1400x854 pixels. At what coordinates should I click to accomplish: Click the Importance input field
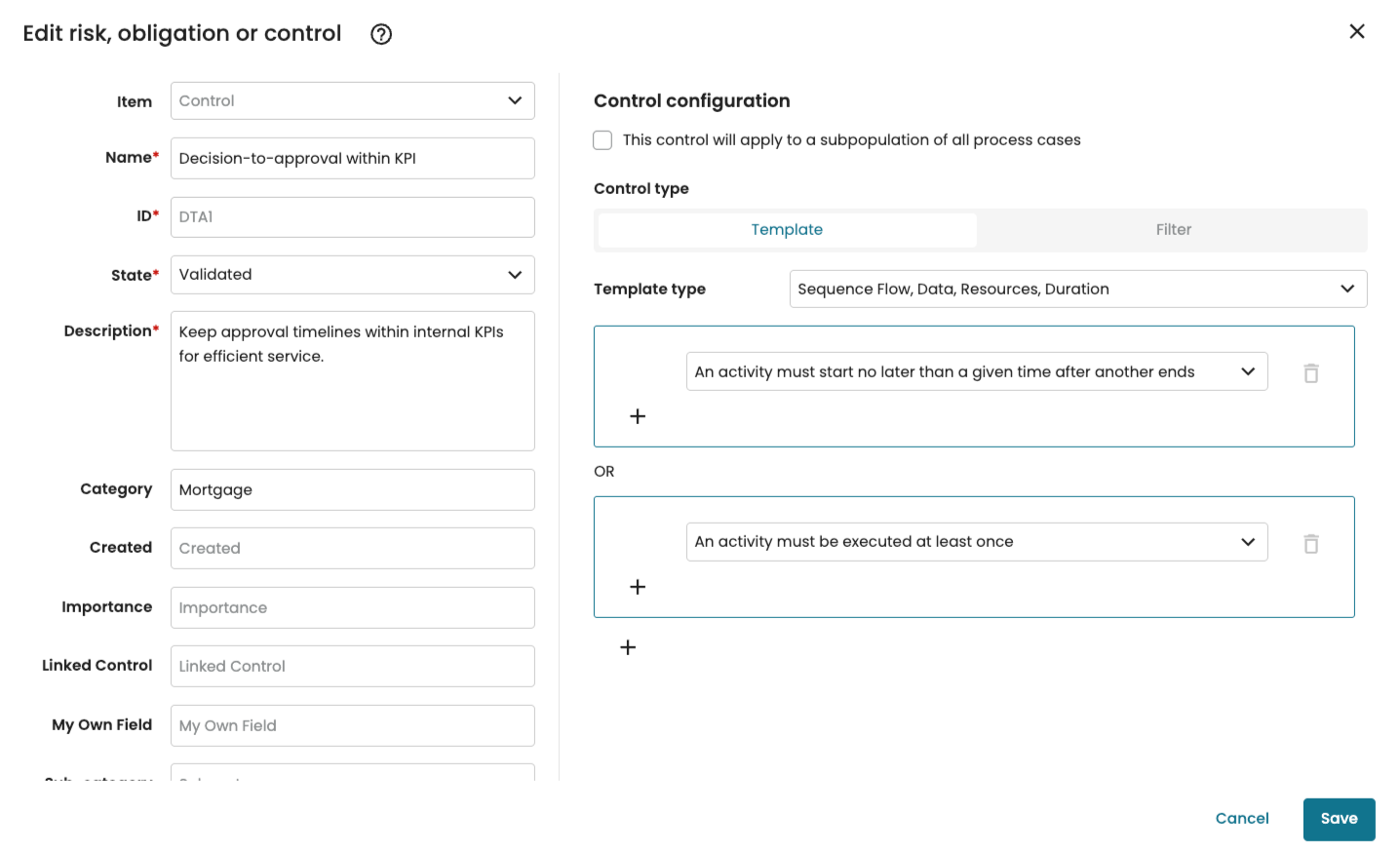point(352,608)
